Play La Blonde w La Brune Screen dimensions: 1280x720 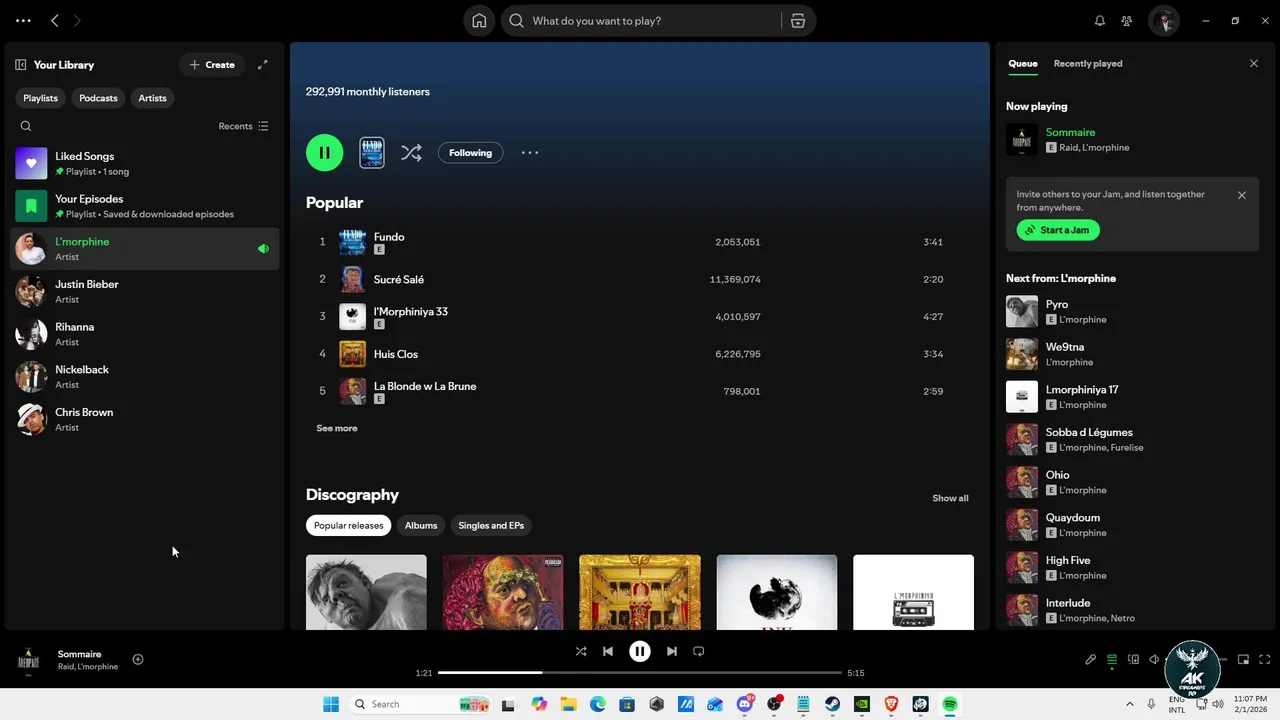(x=640, y=391)
